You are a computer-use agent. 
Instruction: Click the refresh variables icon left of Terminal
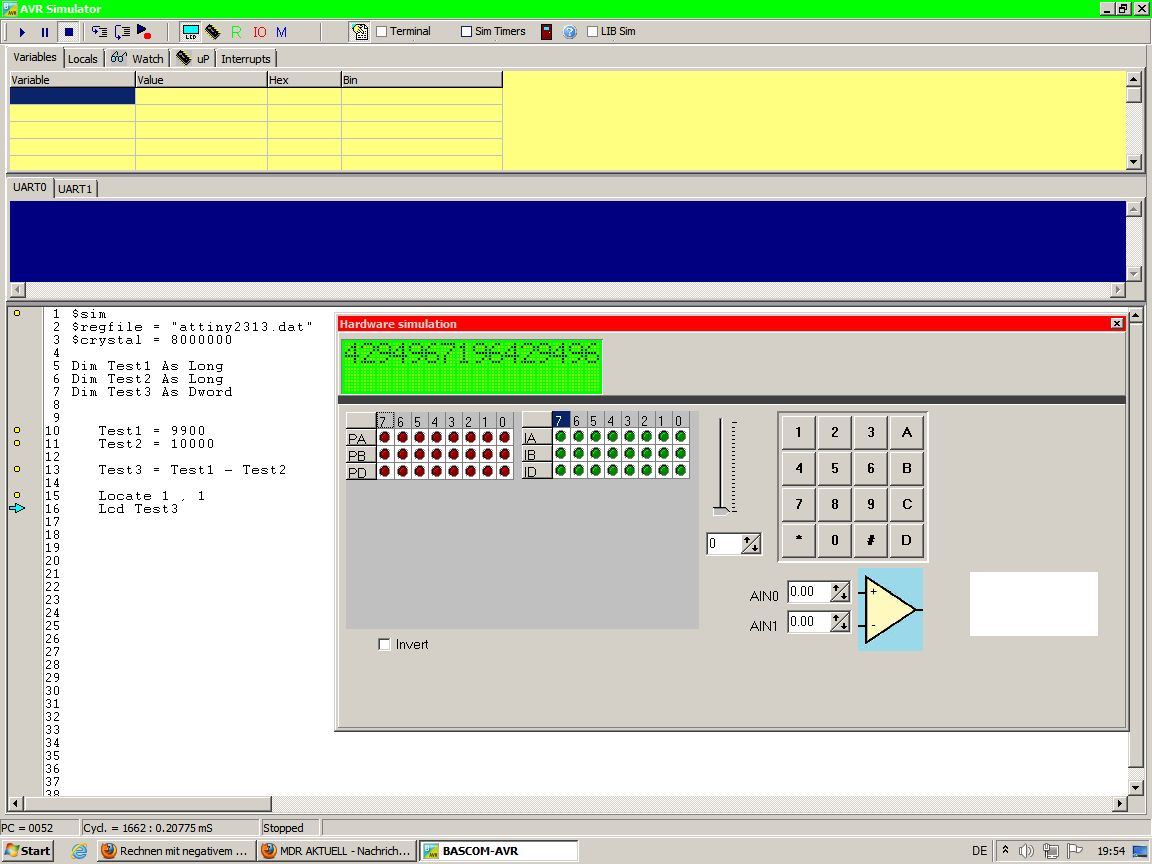360,32
